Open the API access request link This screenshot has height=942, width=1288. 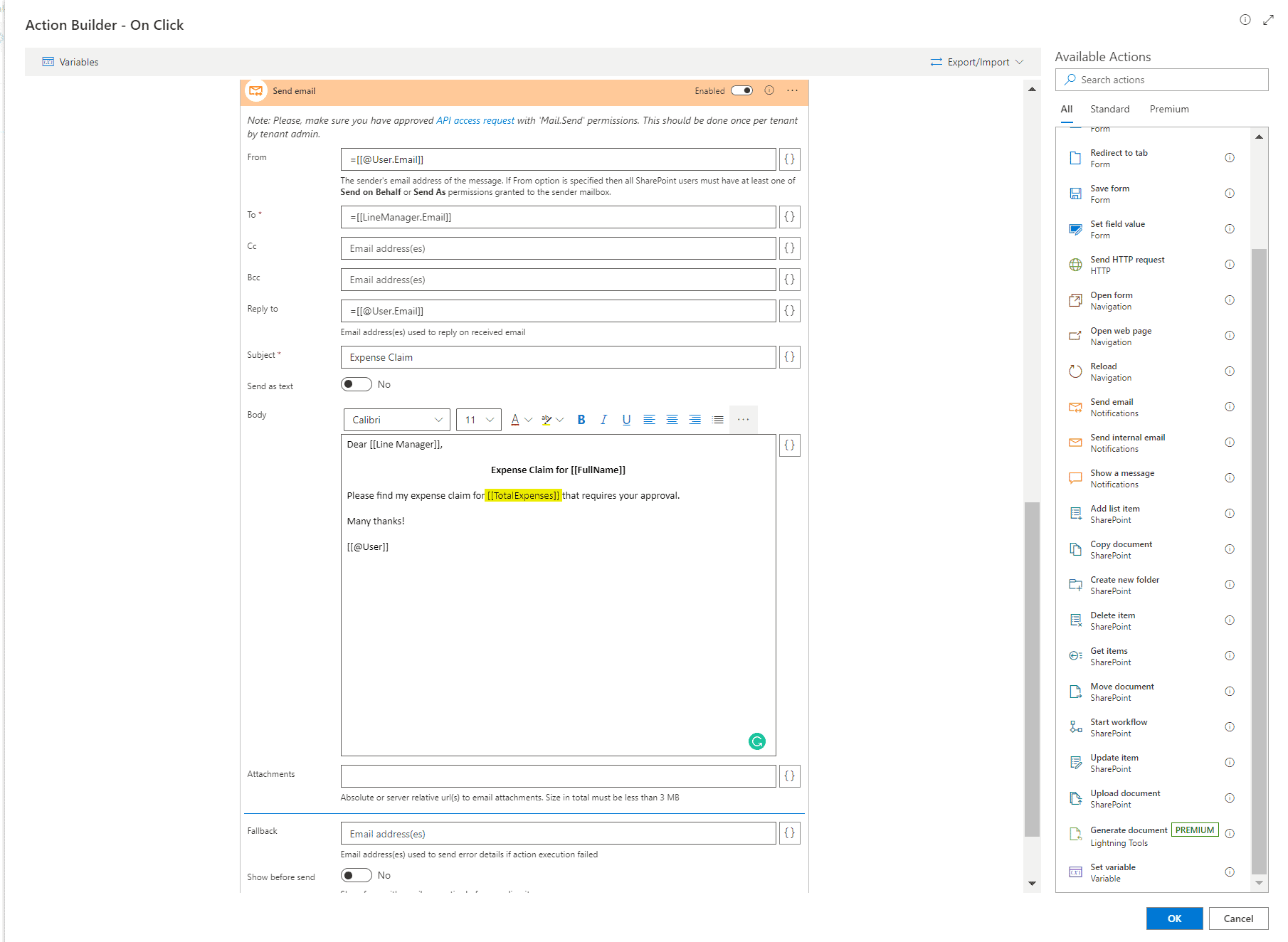pyautogui.click(x=475, y=120)
